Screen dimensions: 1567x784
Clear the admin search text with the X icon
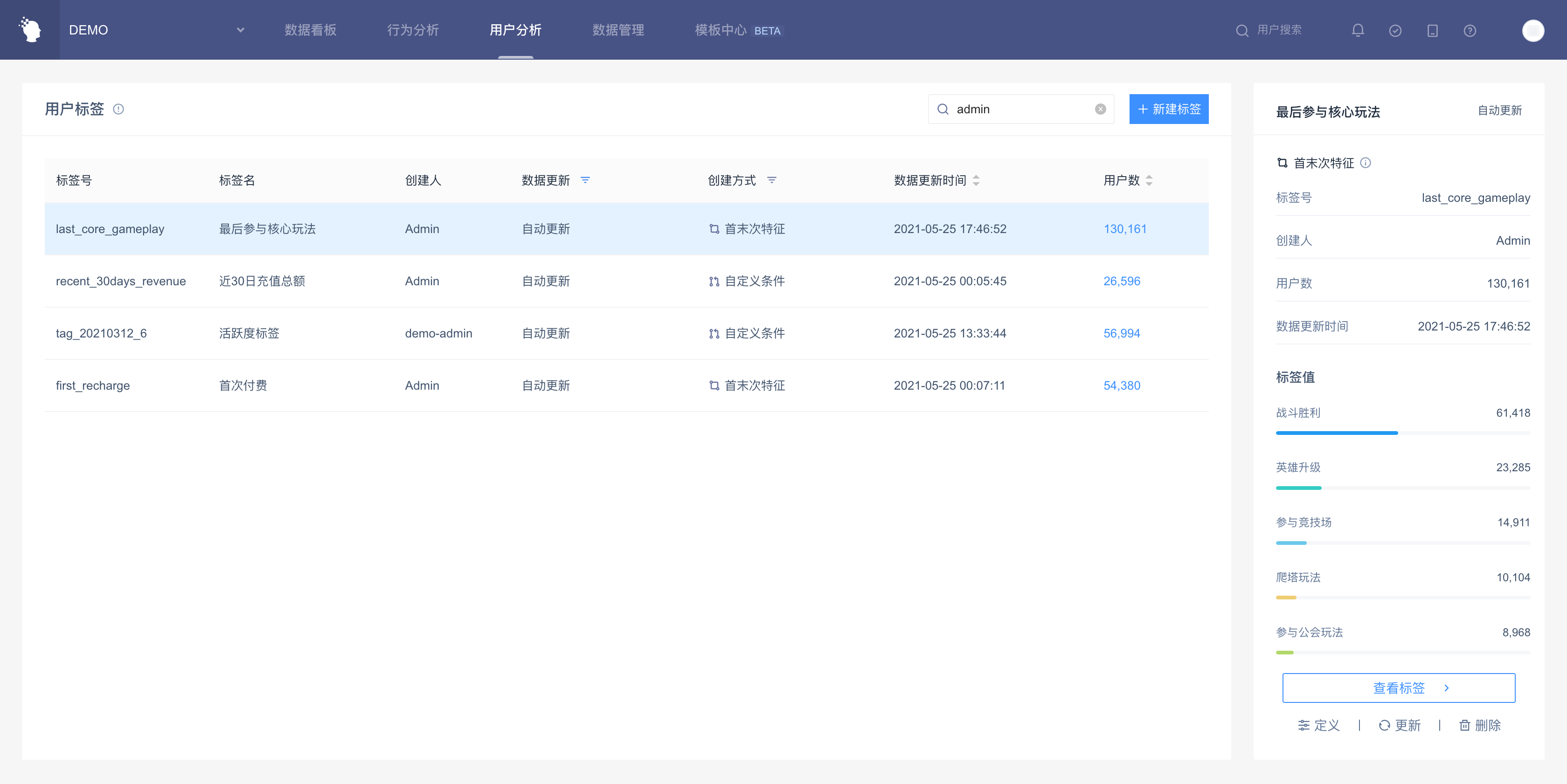tap(1101, 110)
